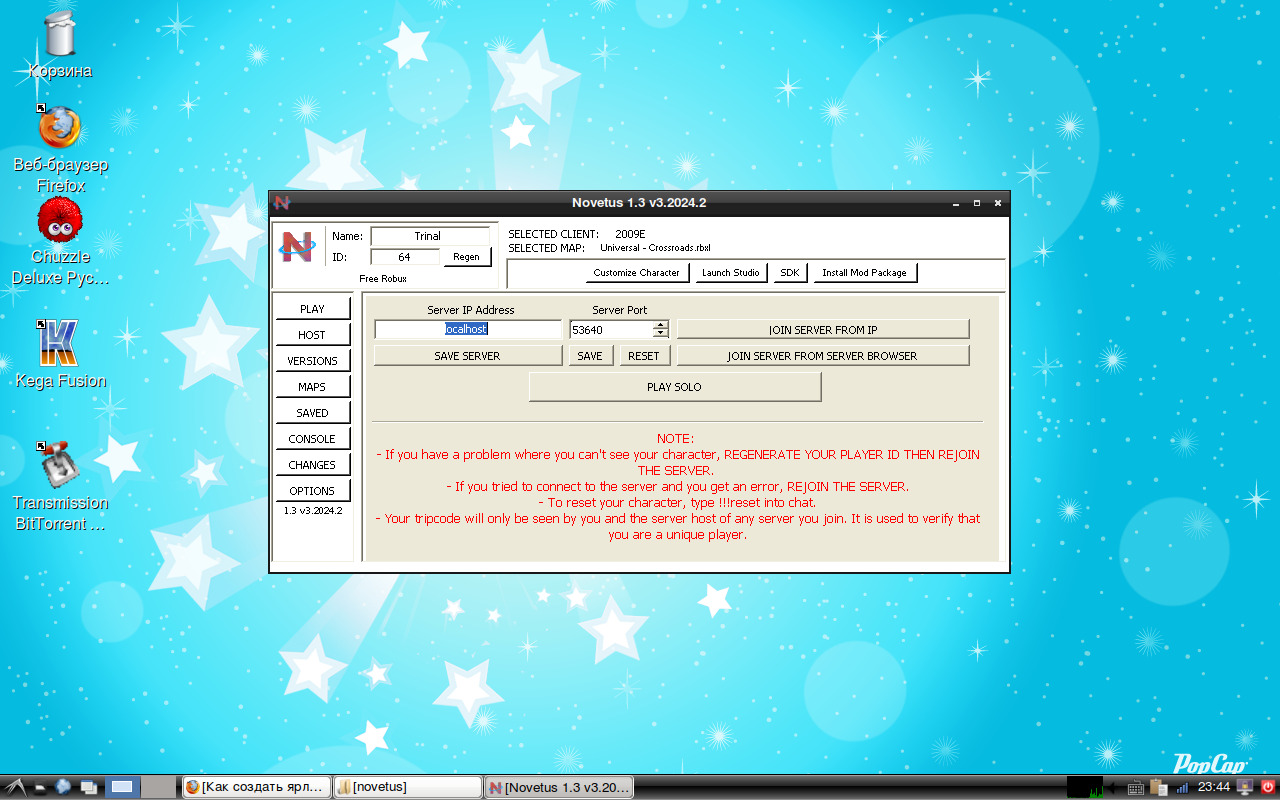The width and height of the screenshot is (1280, 800).
Task: Click the selected map name Universal - Crossroads.rbxl
Action: pos(655,248)
